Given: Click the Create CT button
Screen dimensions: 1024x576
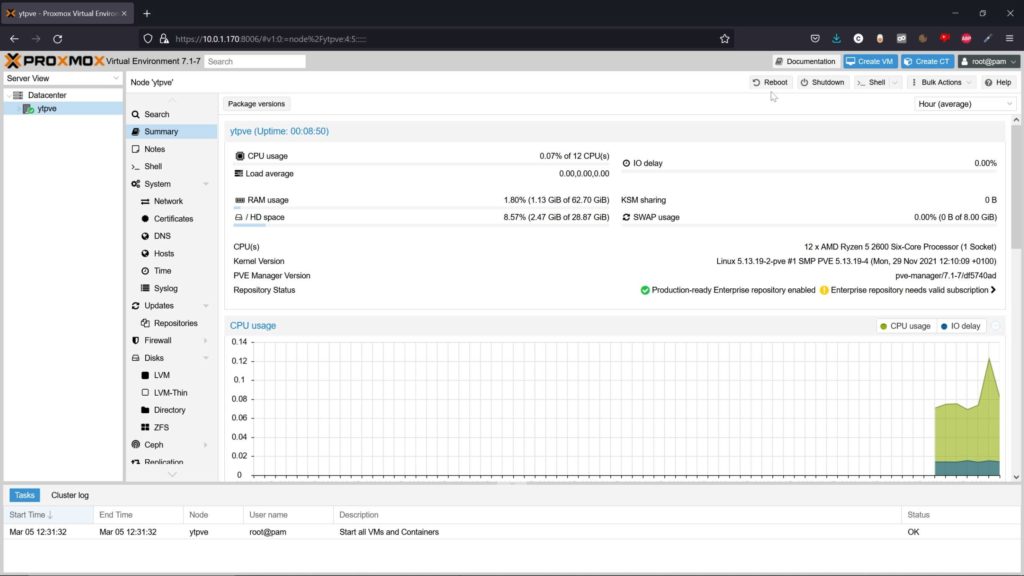Looking at the screenshot, I should (x=927, y=61).
